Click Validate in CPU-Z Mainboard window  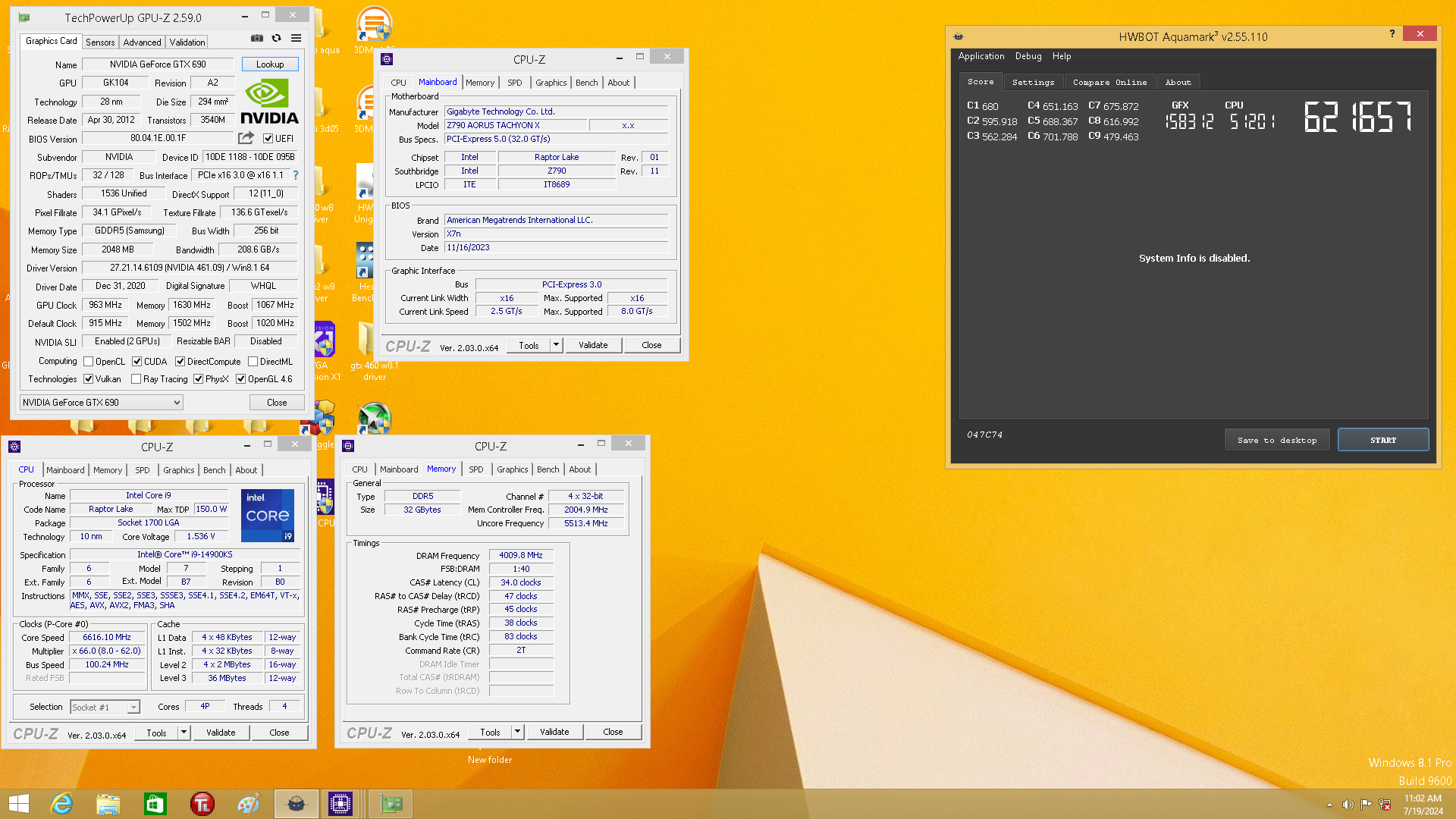tap(593, 345)
